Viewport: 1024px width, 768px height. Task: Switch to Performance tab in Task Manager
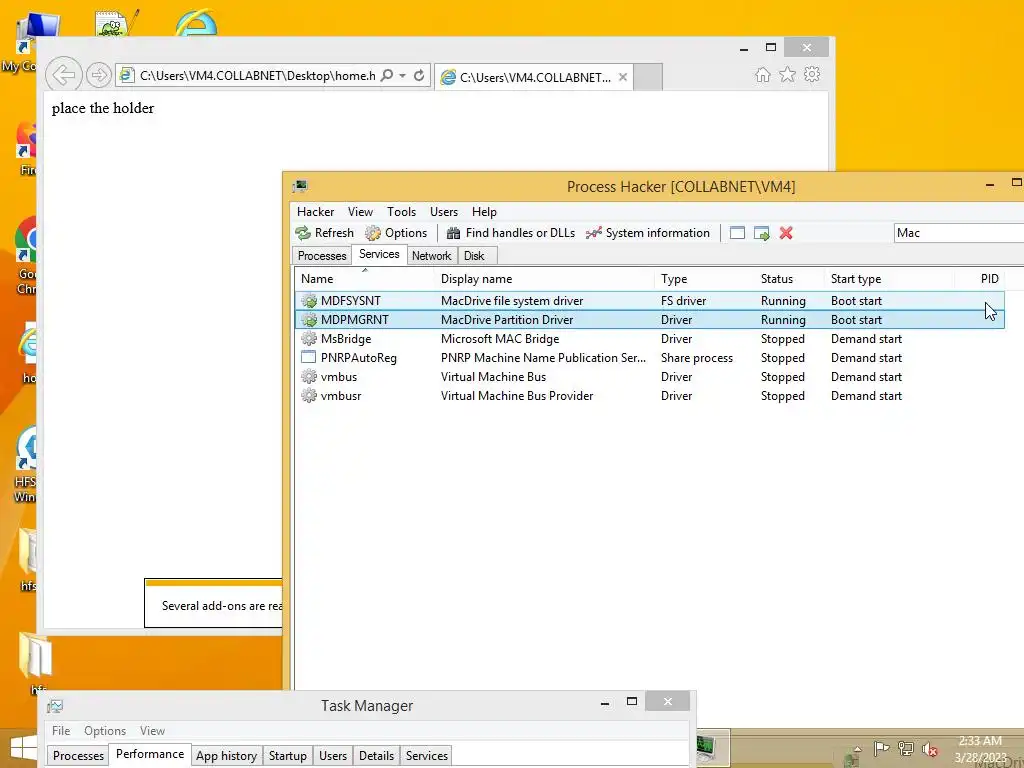[x=150, y=754]
